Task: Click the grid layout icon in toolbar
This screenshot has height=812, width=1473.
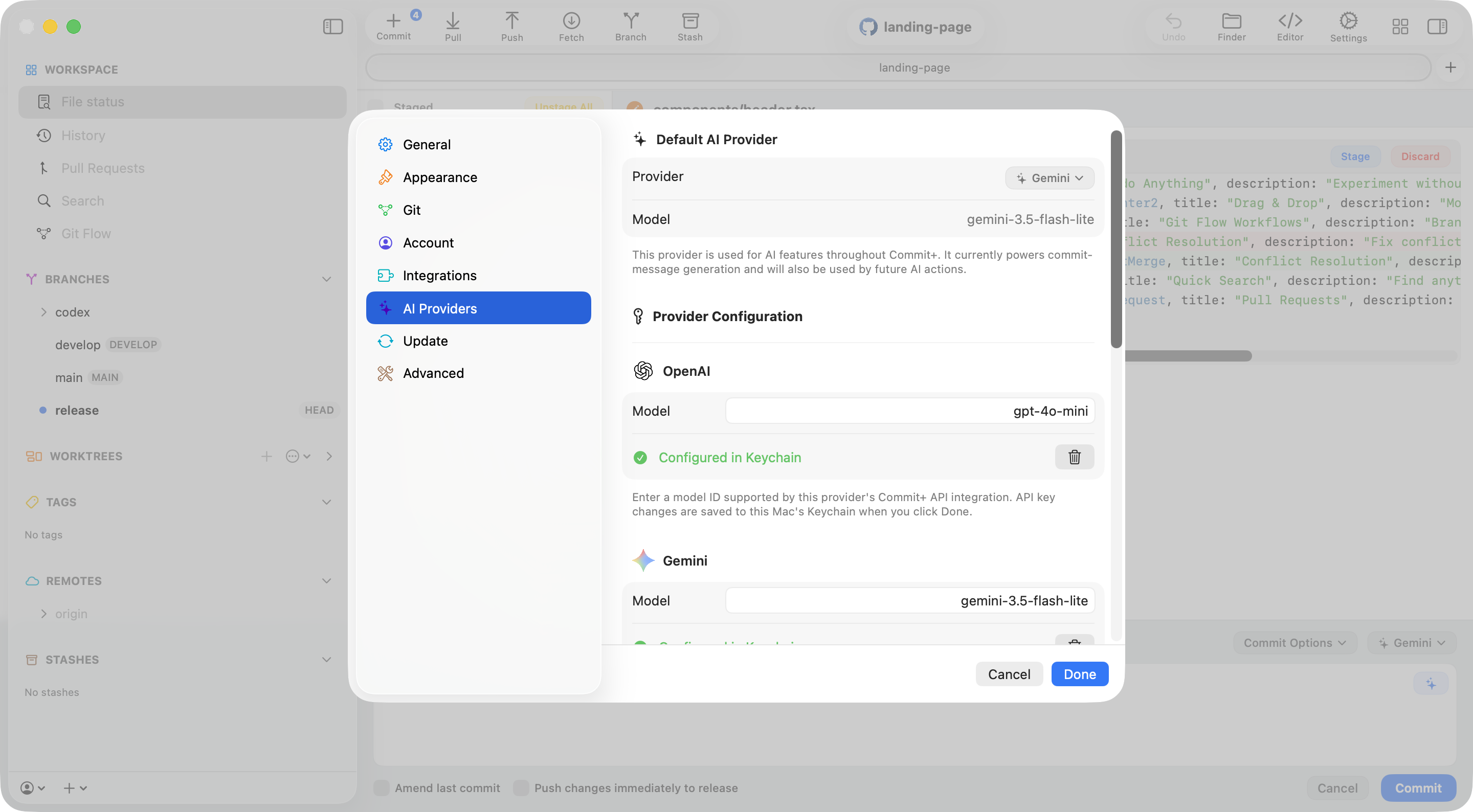Action: (1400, 26)
